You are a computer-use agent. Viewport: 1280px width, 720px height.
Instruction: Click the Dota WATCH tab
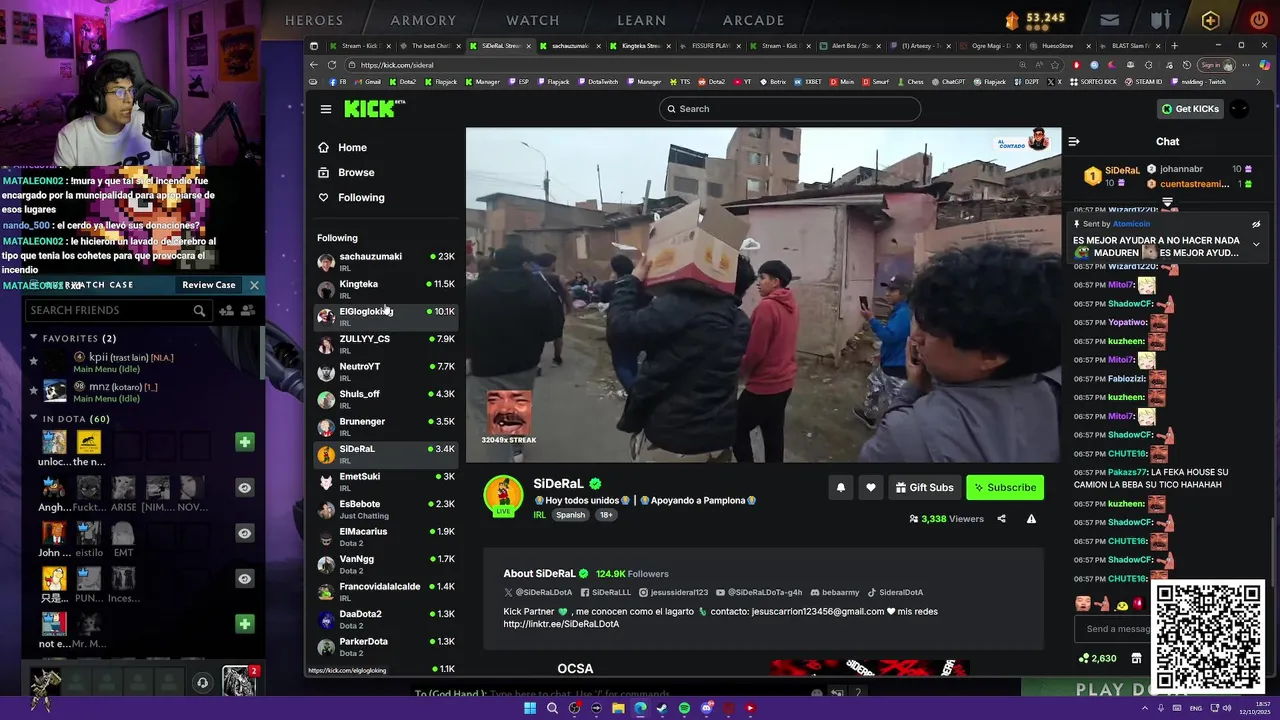coord(533,20)
